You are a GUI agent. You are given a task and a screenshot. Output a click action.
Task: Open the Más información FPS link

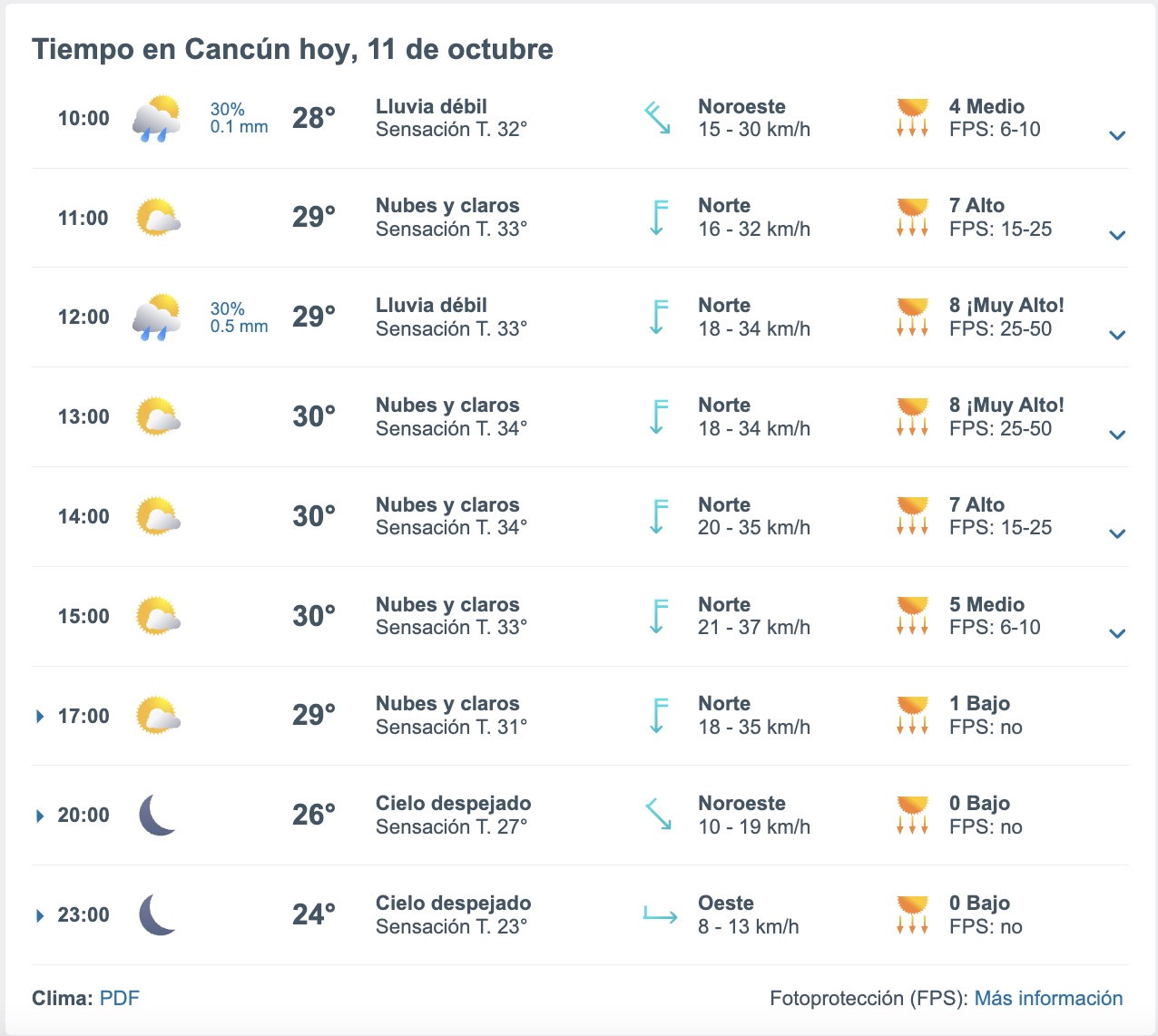click(x=1048, y=999)
